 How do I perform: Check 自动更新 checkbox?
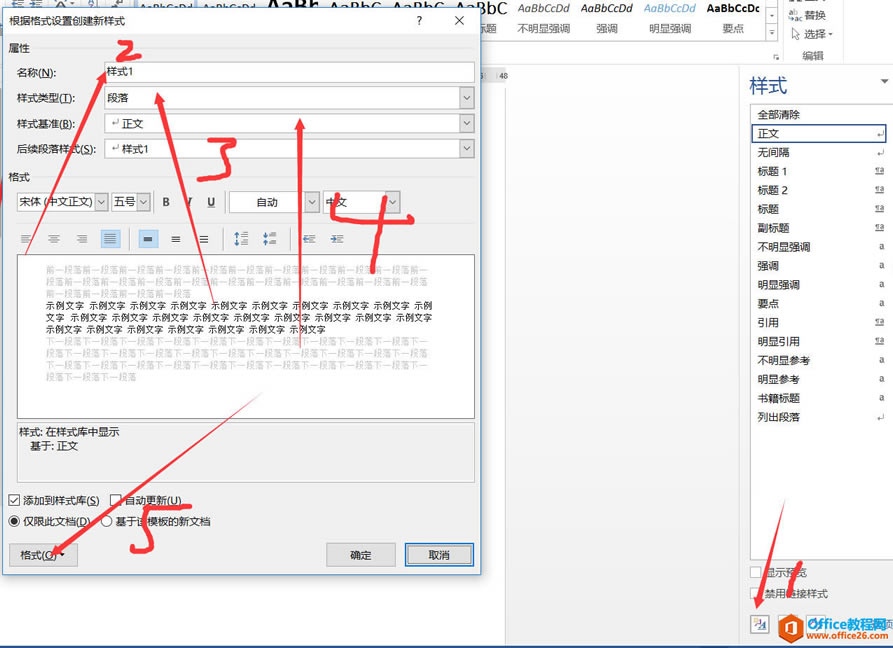coord(116,501)
